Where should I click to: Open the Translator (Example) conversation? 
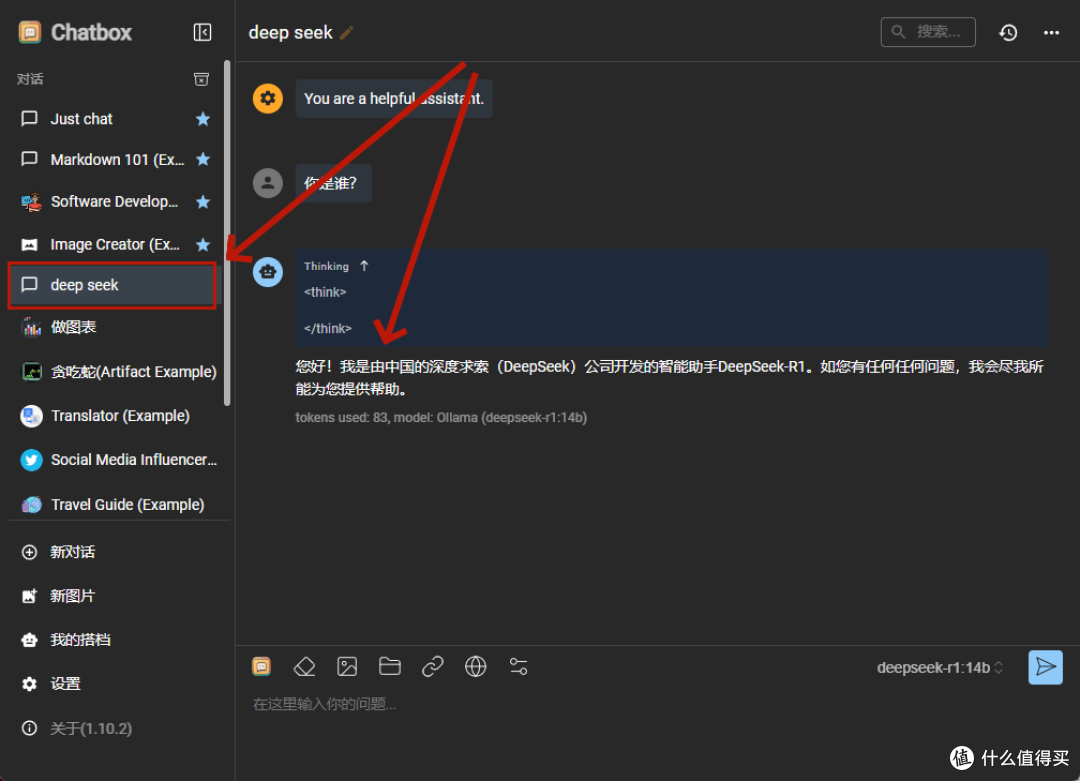tap(116, 416)
